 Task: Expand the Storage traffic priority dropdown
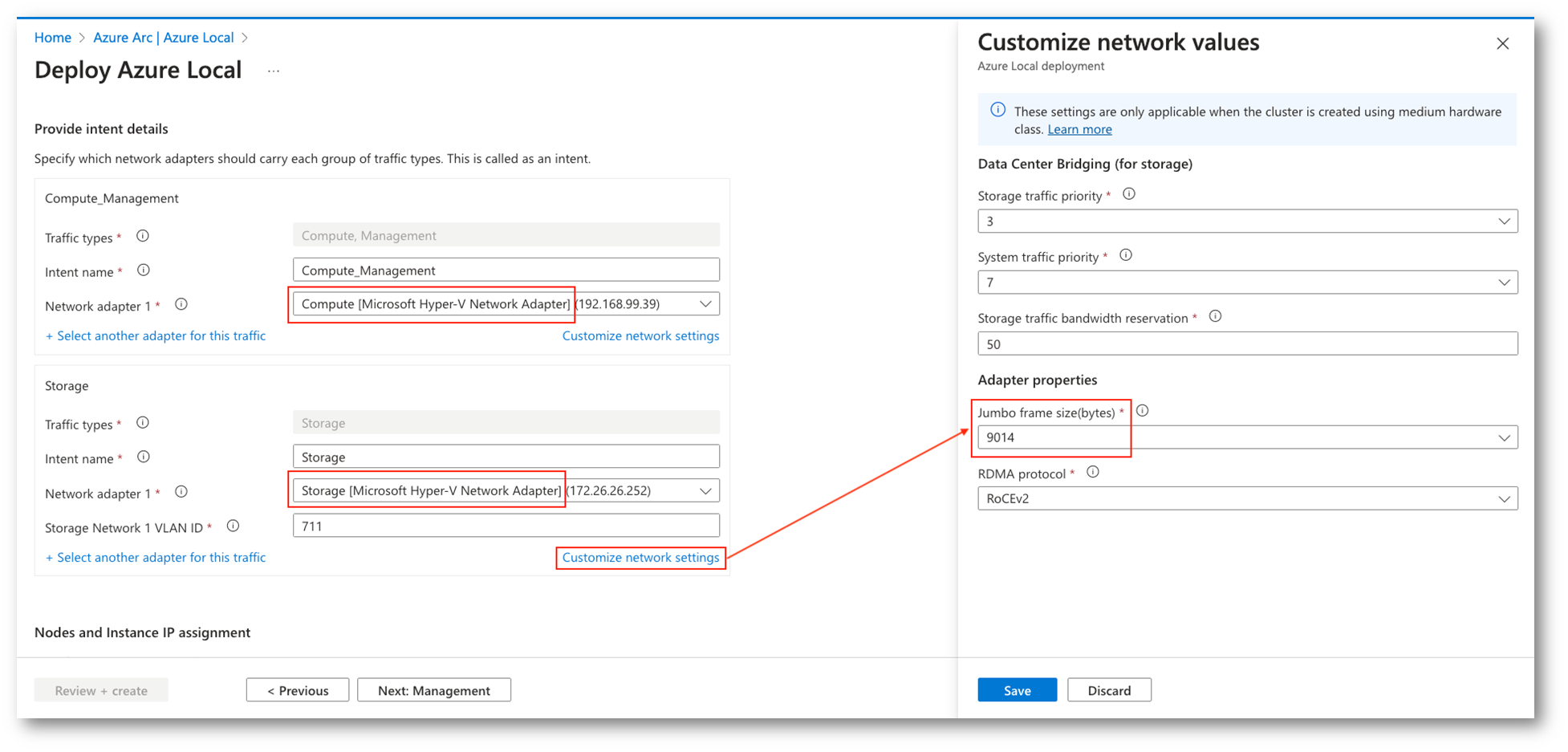coord(1247,222)
